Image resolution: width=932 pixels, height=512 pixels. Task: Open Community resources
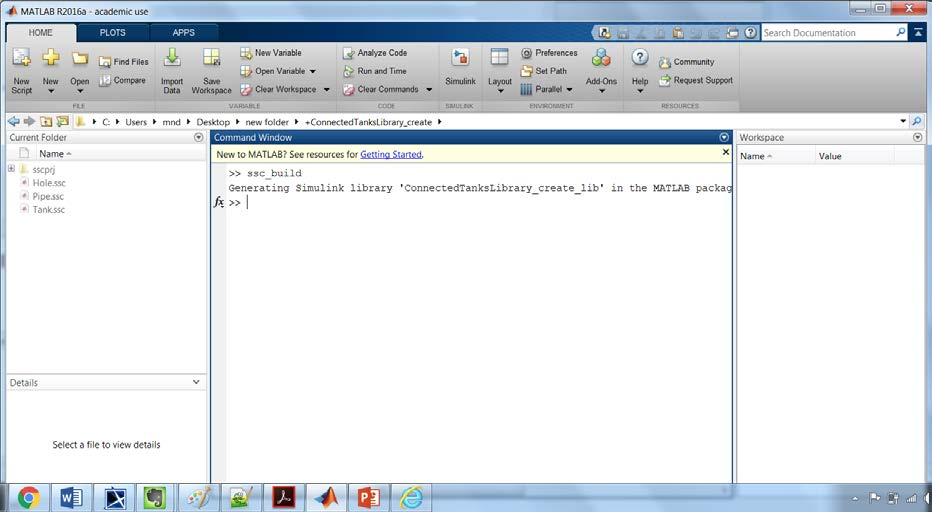(x=687, y=62)
